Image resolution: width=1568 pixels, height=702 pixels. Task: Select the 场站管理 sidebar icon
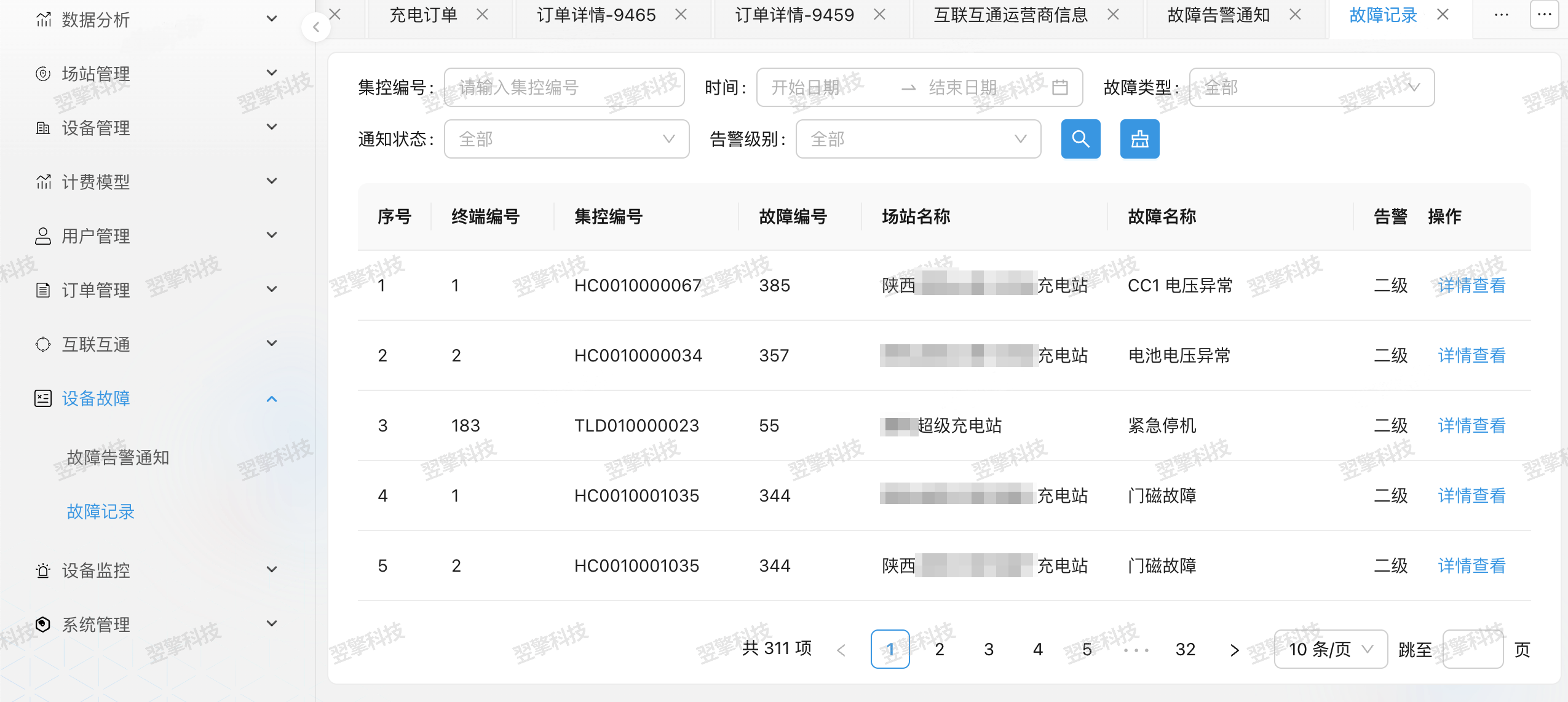[42, 73]
